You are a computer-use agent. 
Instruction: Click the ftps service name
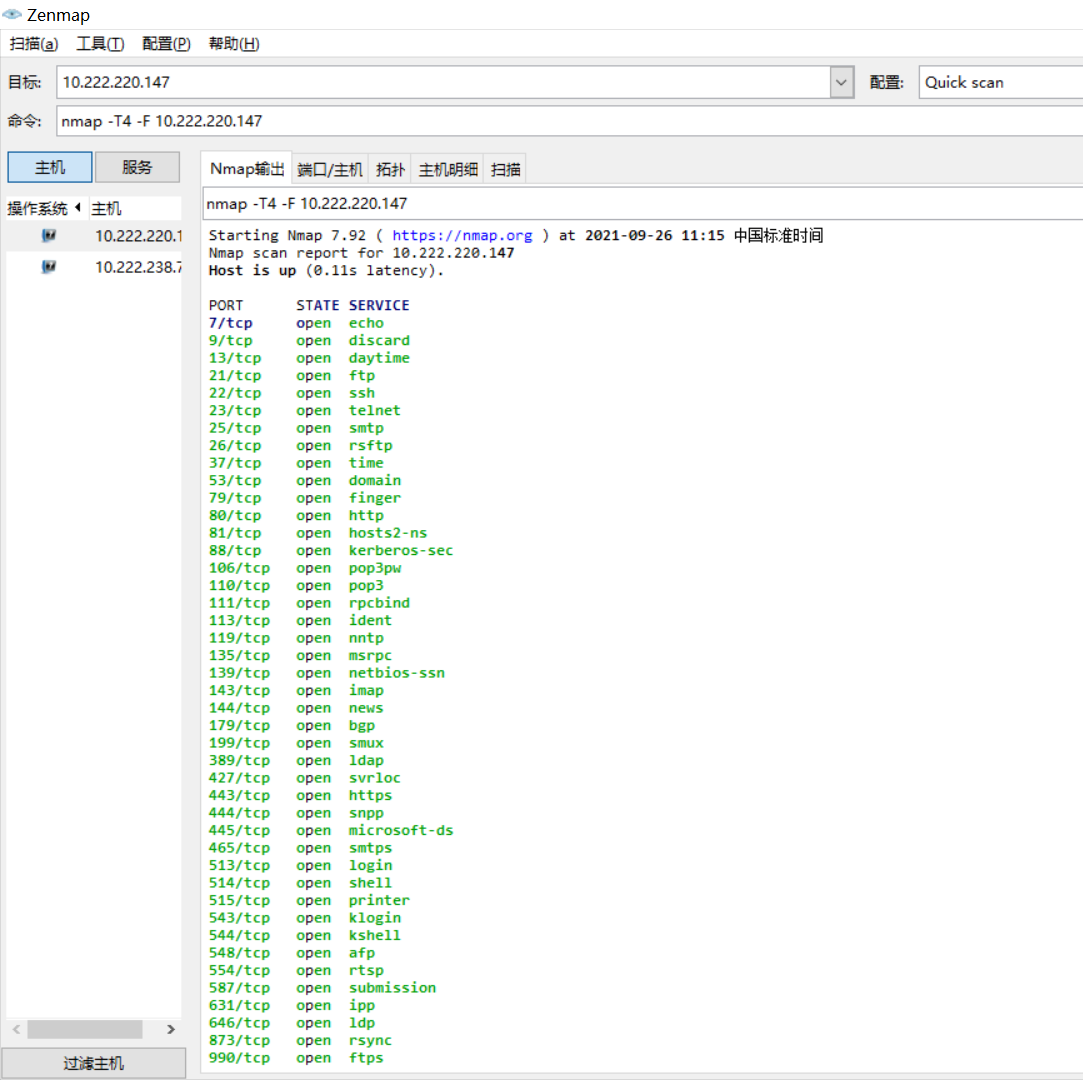point(365,1057)
